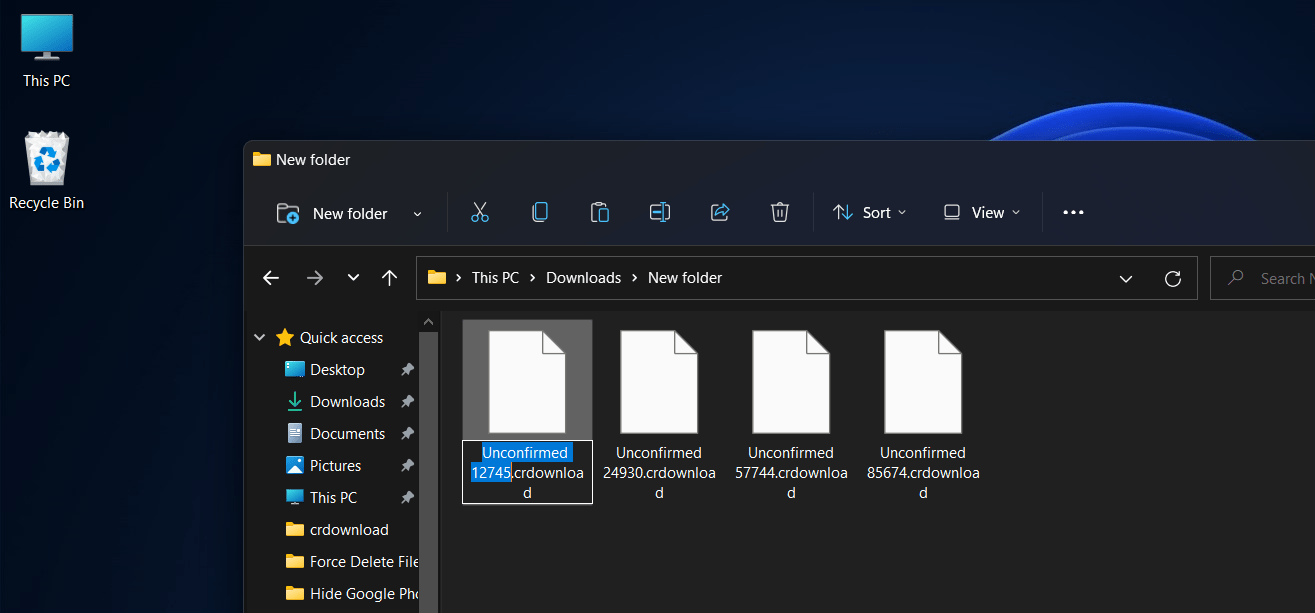Collapse the Quick access section
Viewport: 1315px width, 613px height.
pyautogui.click(x=259, y=337)
